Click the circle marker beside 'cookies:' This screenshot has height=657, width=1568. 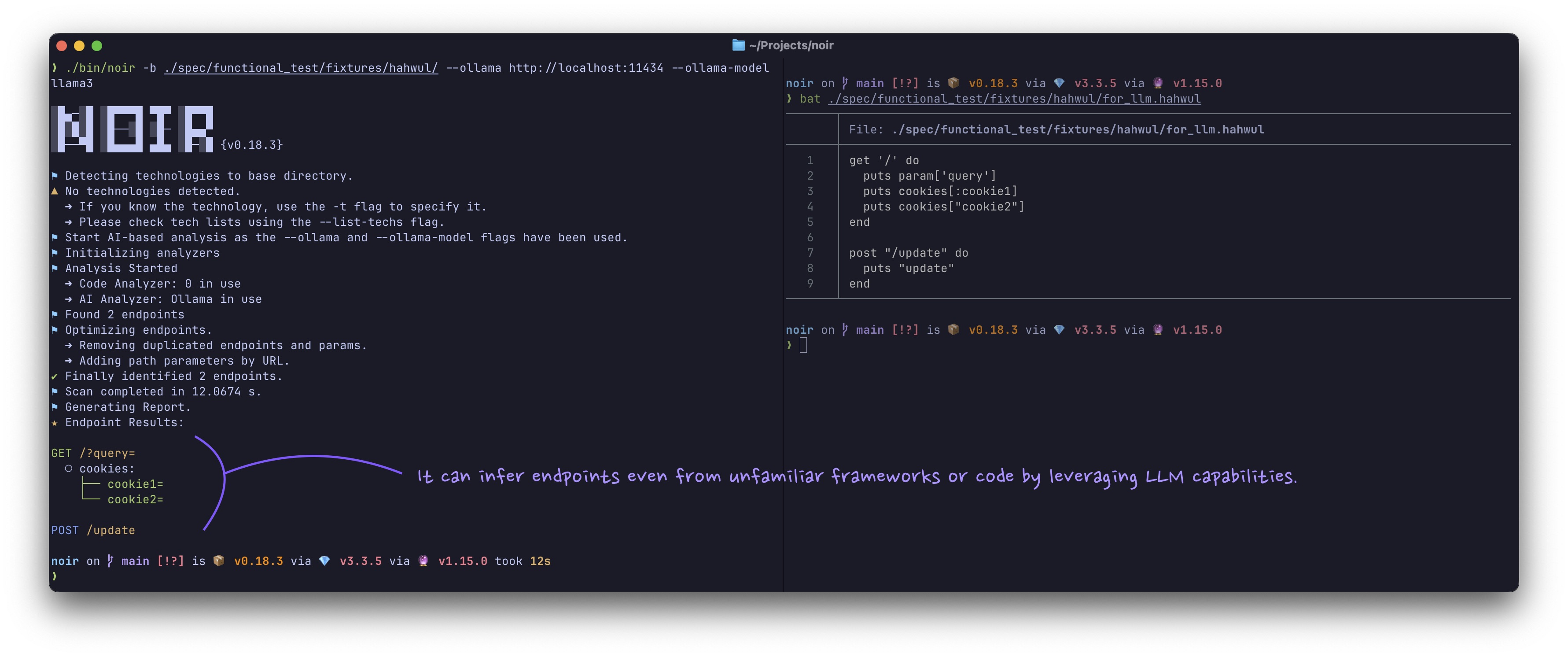(68, 468)
